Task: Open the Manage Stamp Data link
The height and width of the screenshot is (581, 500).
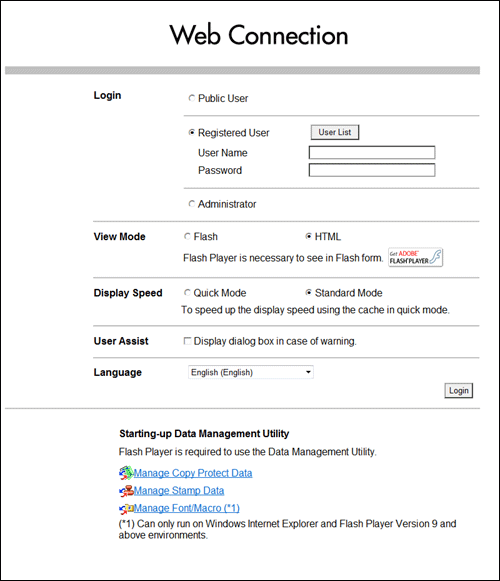Action: pyautogui.click(x=179, y=491)
